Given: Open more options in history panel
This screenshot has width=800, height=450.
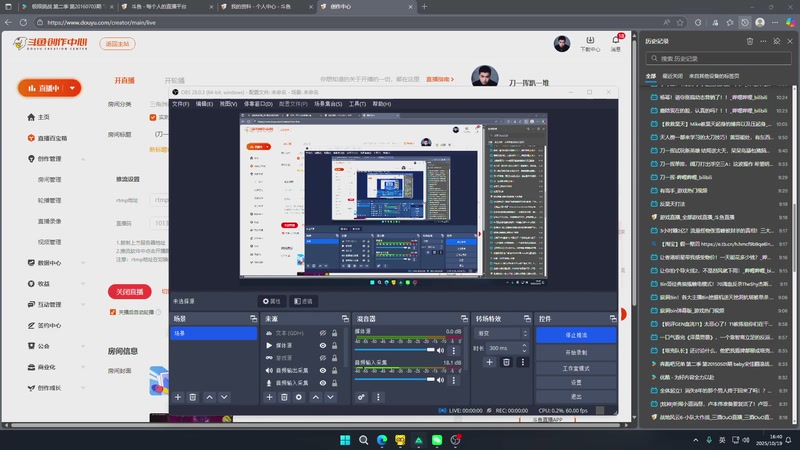Looking at the screenshot, I should [763, 41].
